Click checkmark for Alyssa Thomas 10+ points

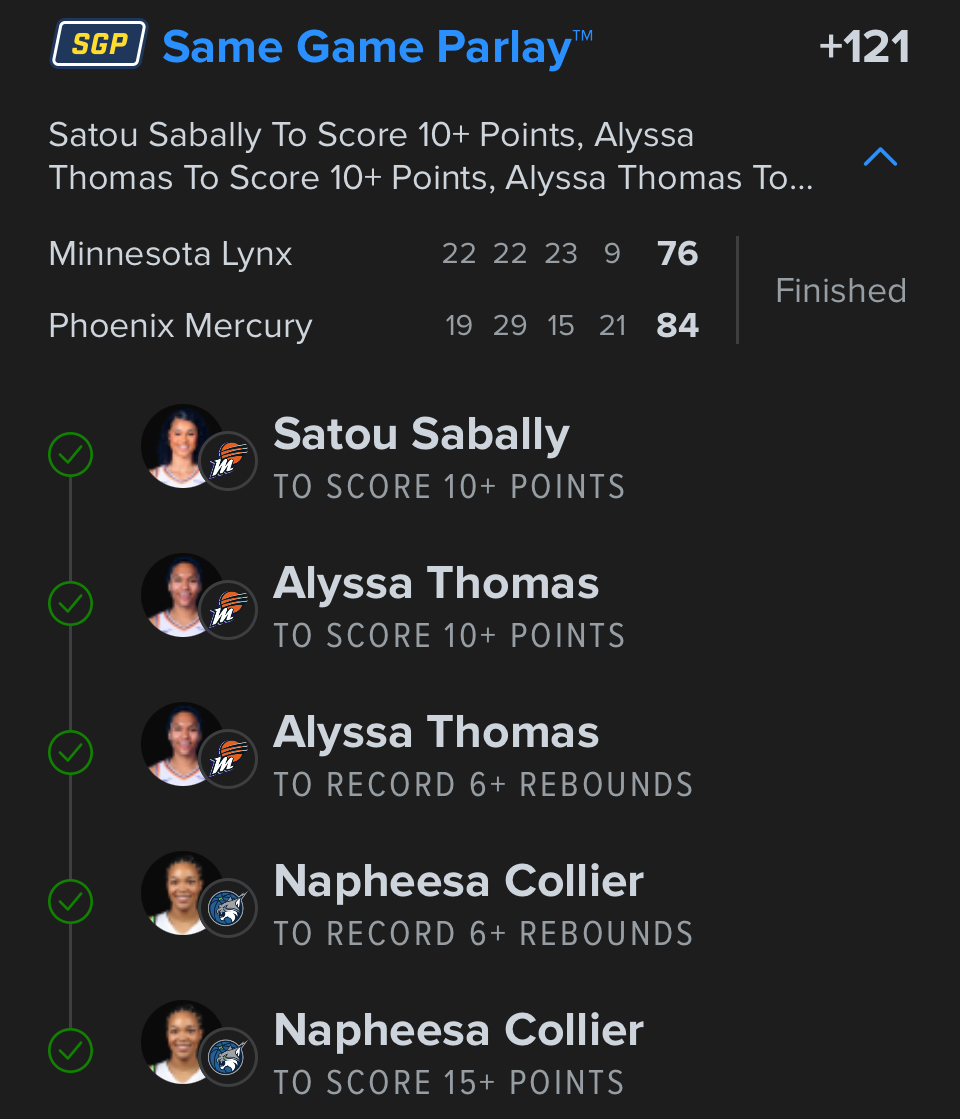[70, 604]
